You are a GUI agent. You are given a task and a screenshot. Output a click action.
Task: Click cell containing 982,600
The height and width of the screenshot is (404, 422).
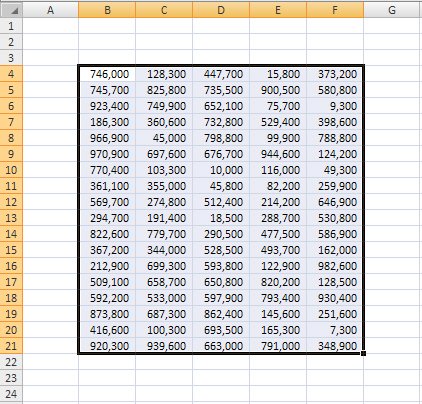click(x=335, y=266)
